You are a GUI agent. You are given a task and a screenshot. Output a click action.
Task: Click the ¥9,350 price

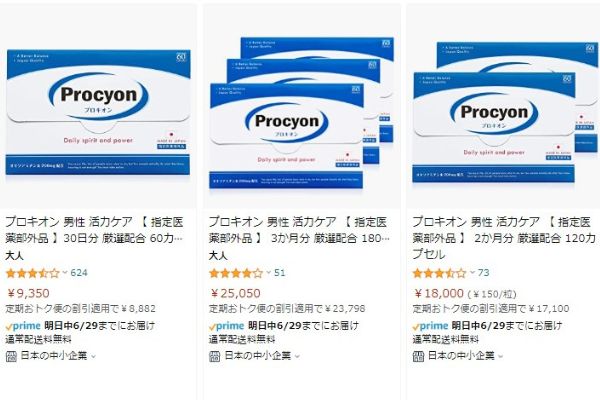28,294
